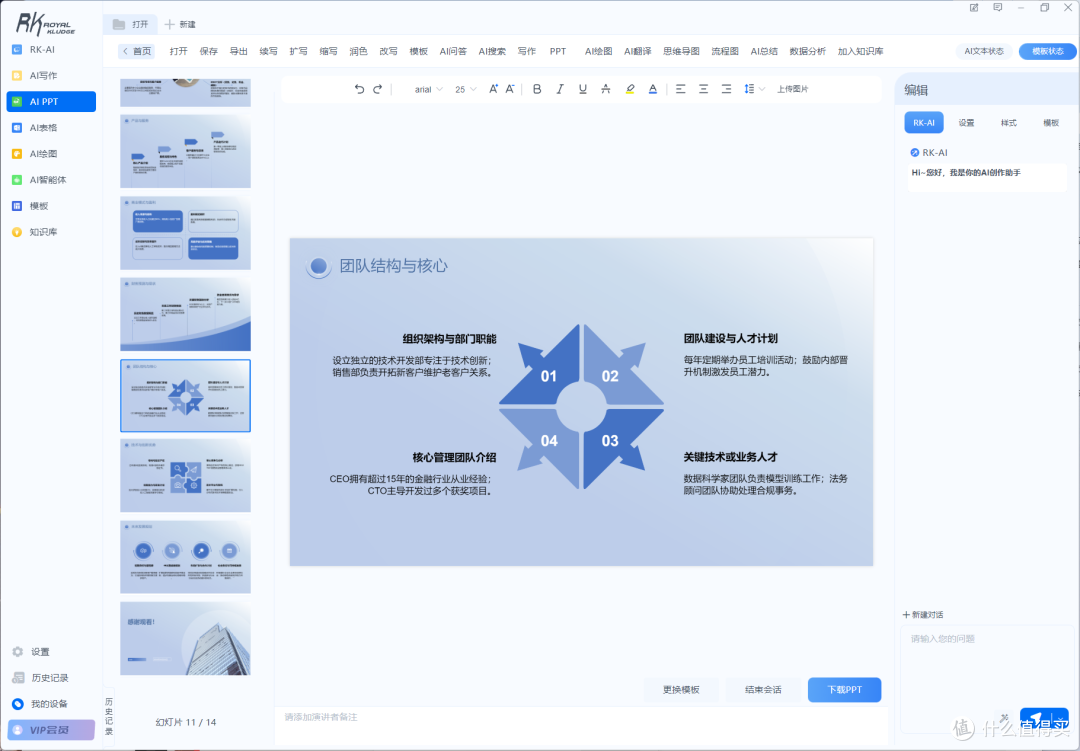1080x751 pixels.
Task: Click 数据分析 in the top toolbar
Action: pos(807,52)
